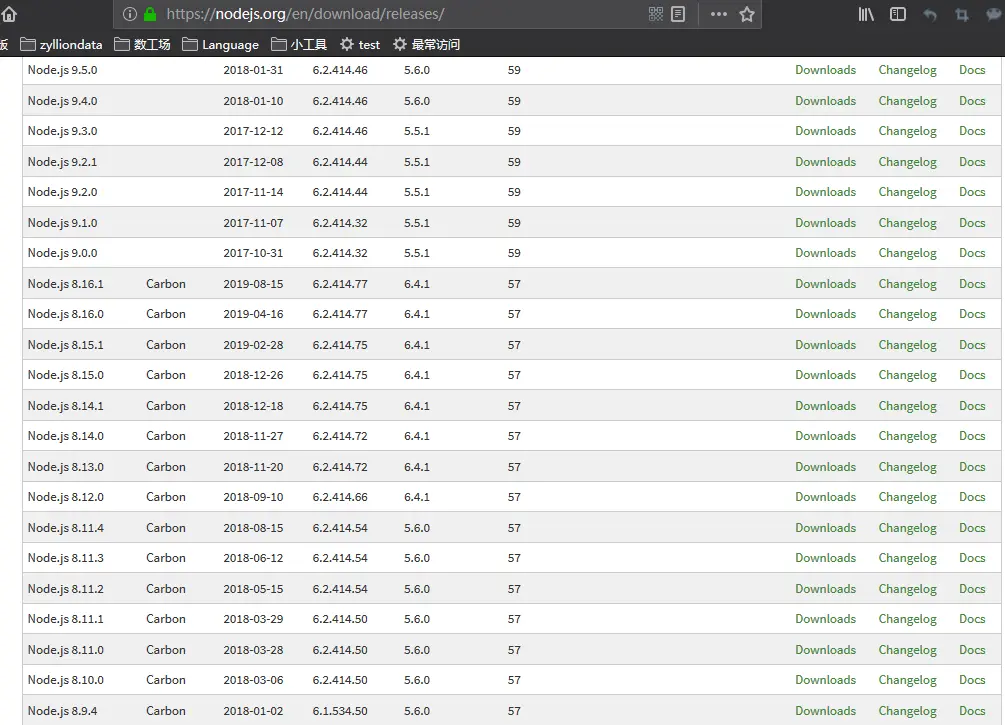Open Downloads for Node.js 8.13.0
Screen dimensions: 1005x725
pyautogui.click(x=826, y=467)
